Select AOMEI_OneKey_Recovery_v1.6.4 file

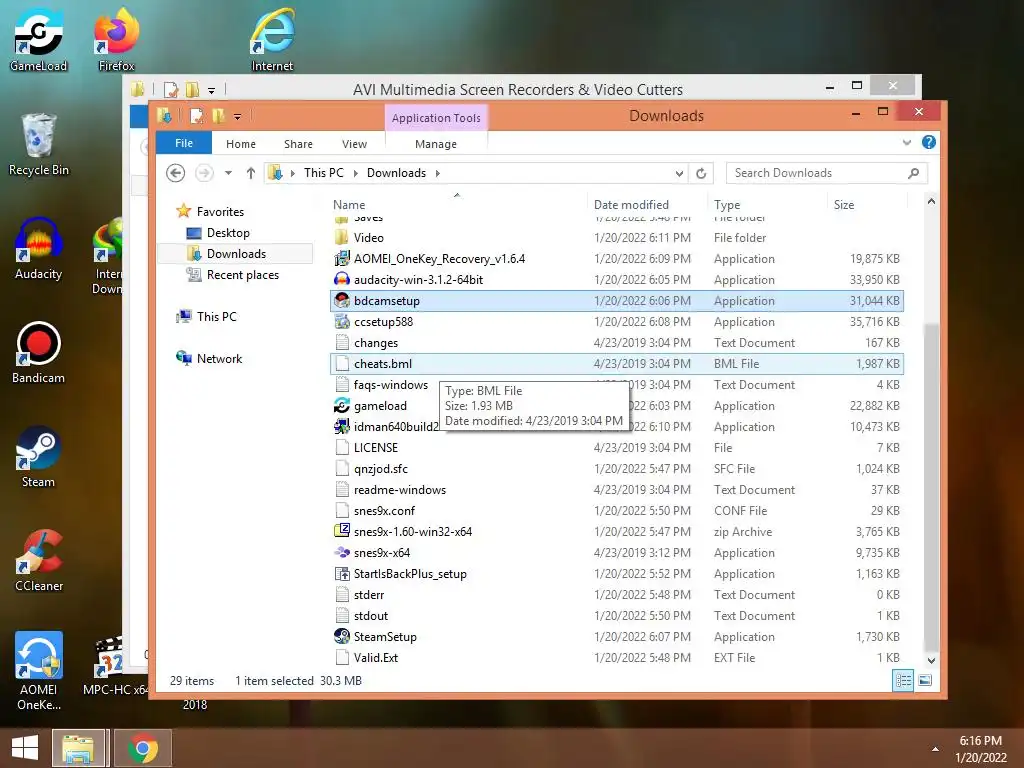click(616, 259)
